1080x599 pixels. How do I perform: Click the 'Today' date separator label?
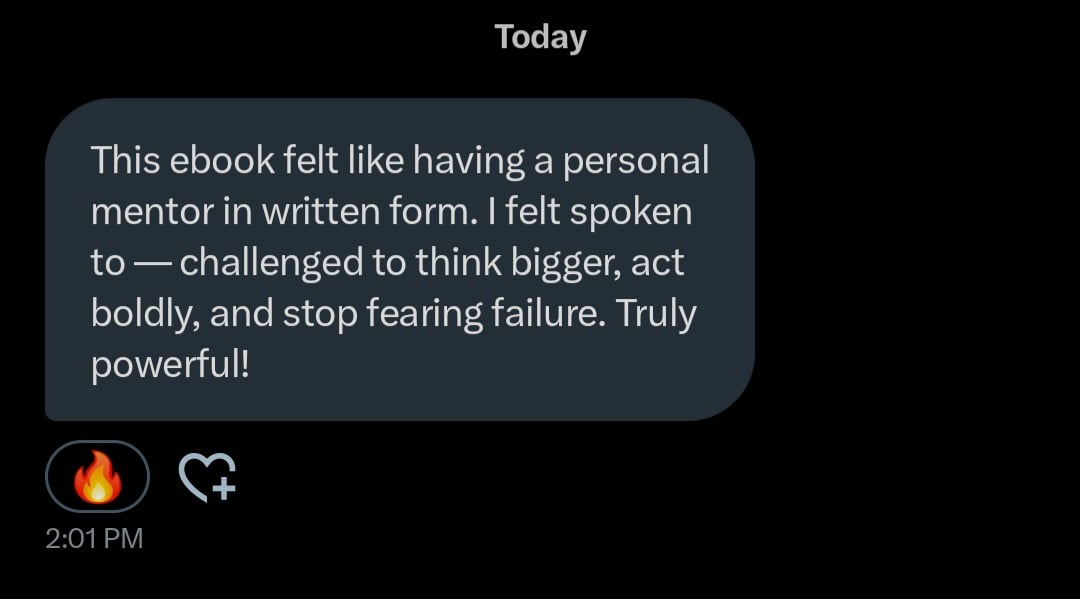(540, 38)
